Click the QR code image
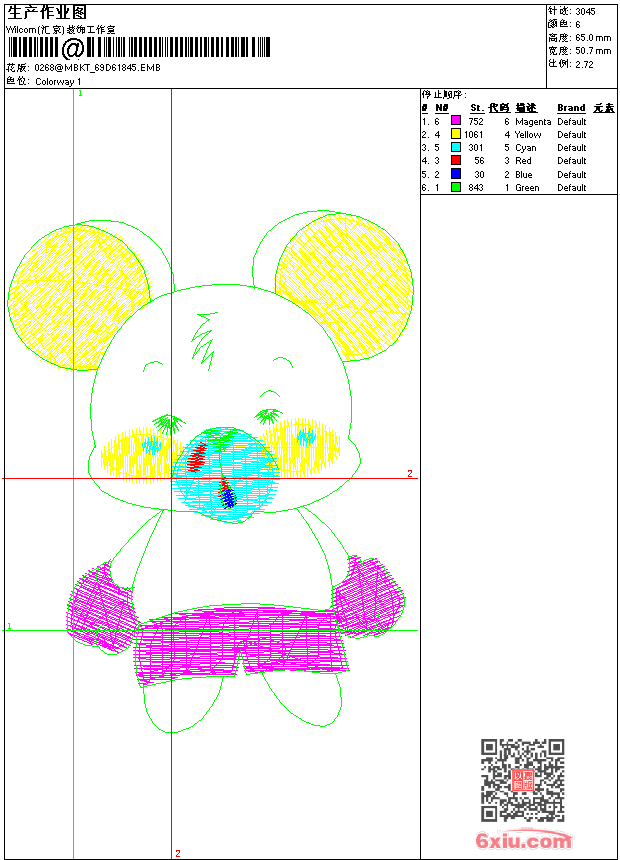The image size is (620, 860). tap(523, 780)
